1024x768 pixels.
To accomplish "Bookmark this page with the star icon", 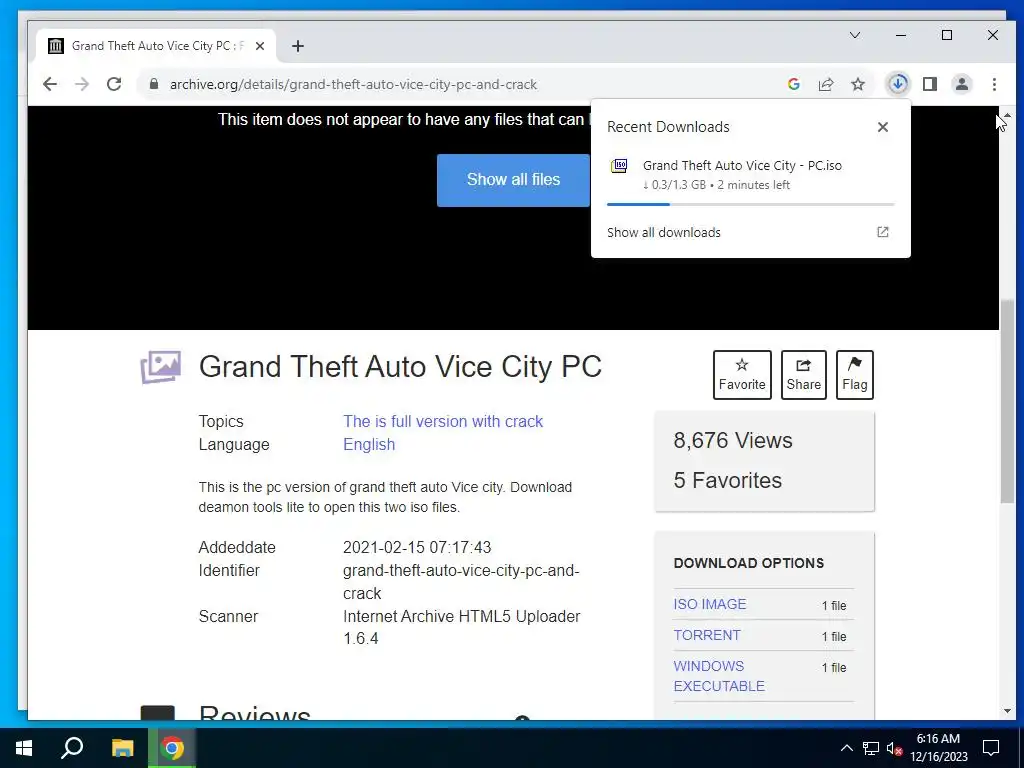I will [x=857, y=84].
